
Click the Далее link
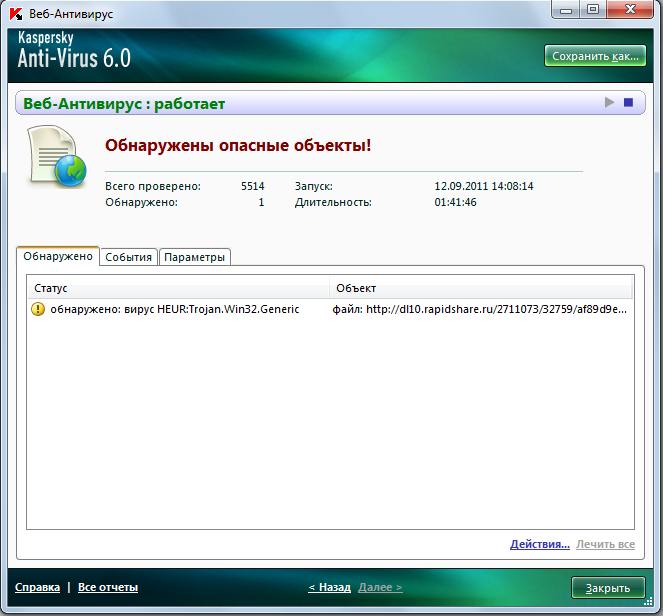pos(380,587)
